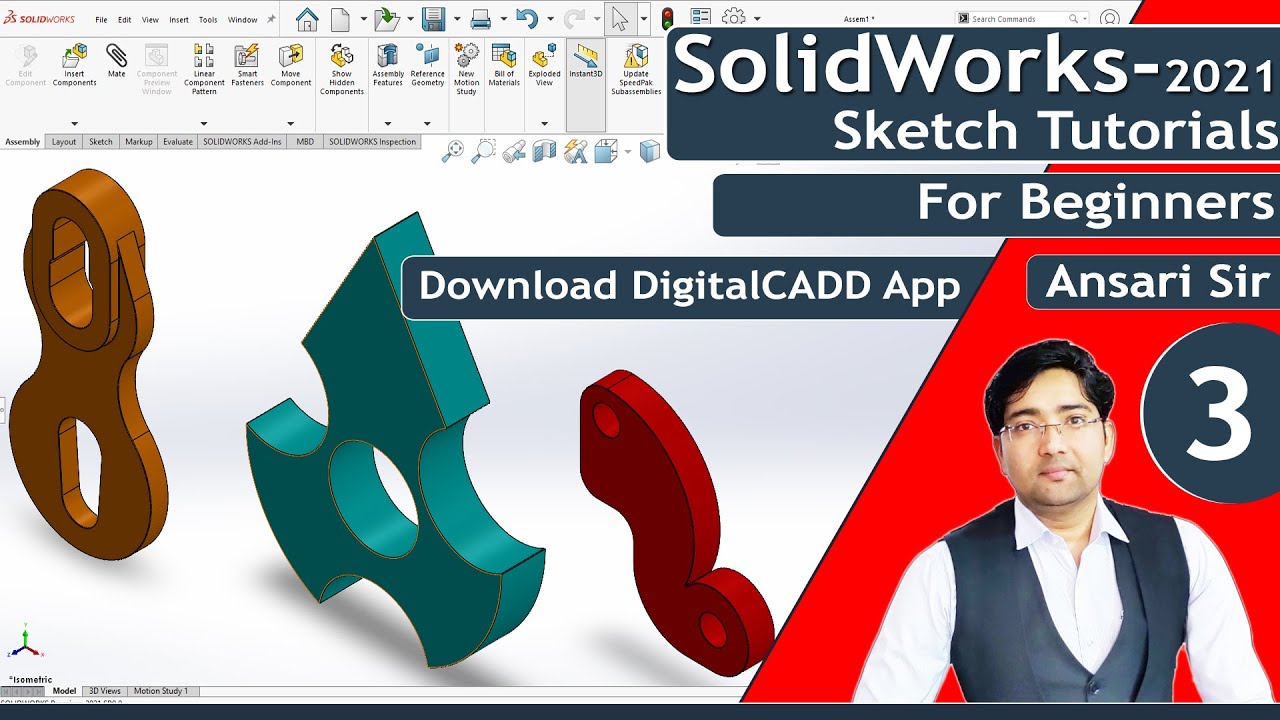Open Assembly Features tool

[388, 65]
